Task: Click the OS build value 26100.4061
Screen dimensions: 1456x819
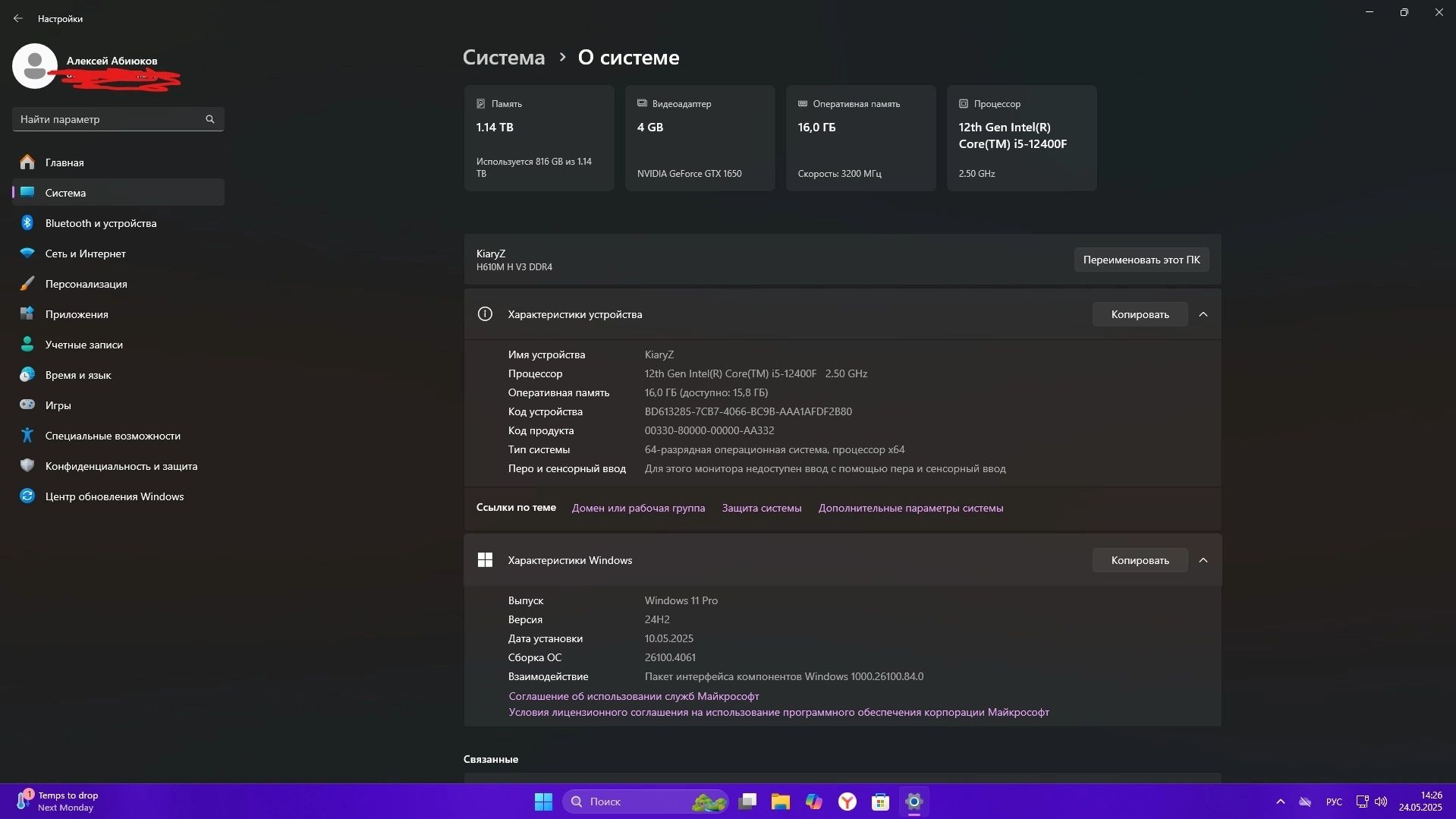Action: pyautogui.click(x=670, y=657)
